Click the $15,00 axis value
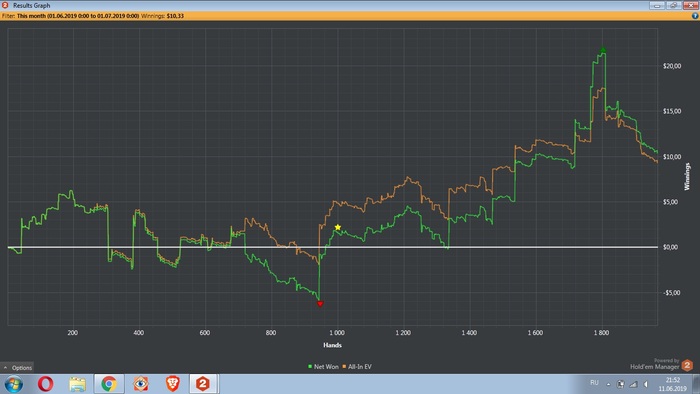The width and height of the screenshot is (700, 394). click(672, 111)
